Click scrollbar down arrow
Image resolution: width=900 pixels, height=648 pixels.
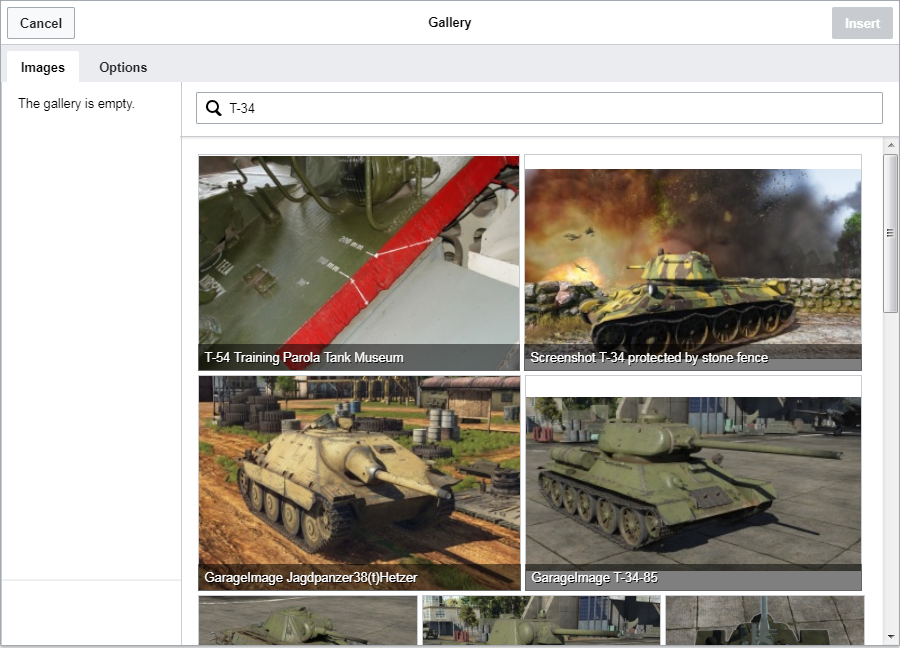890,637
